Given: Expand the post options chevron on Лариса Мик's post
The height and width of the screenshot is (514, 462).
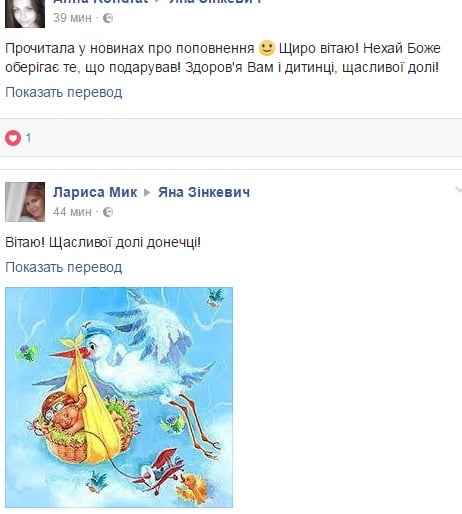Looking at the screenshot, I should pos(458,190).
